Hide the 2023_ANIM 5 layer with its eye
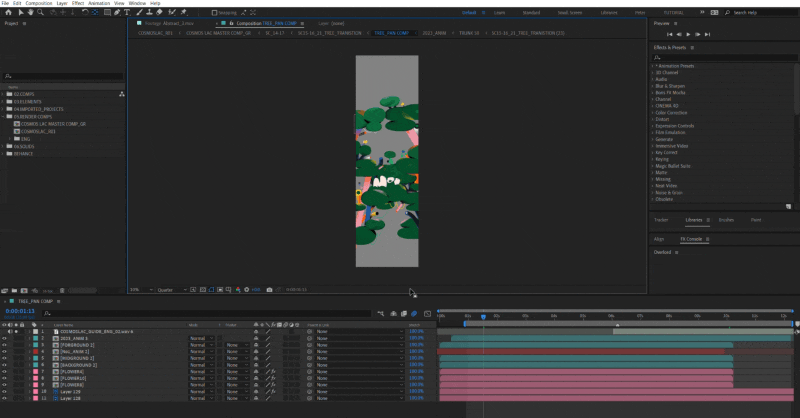 [4, 339]
